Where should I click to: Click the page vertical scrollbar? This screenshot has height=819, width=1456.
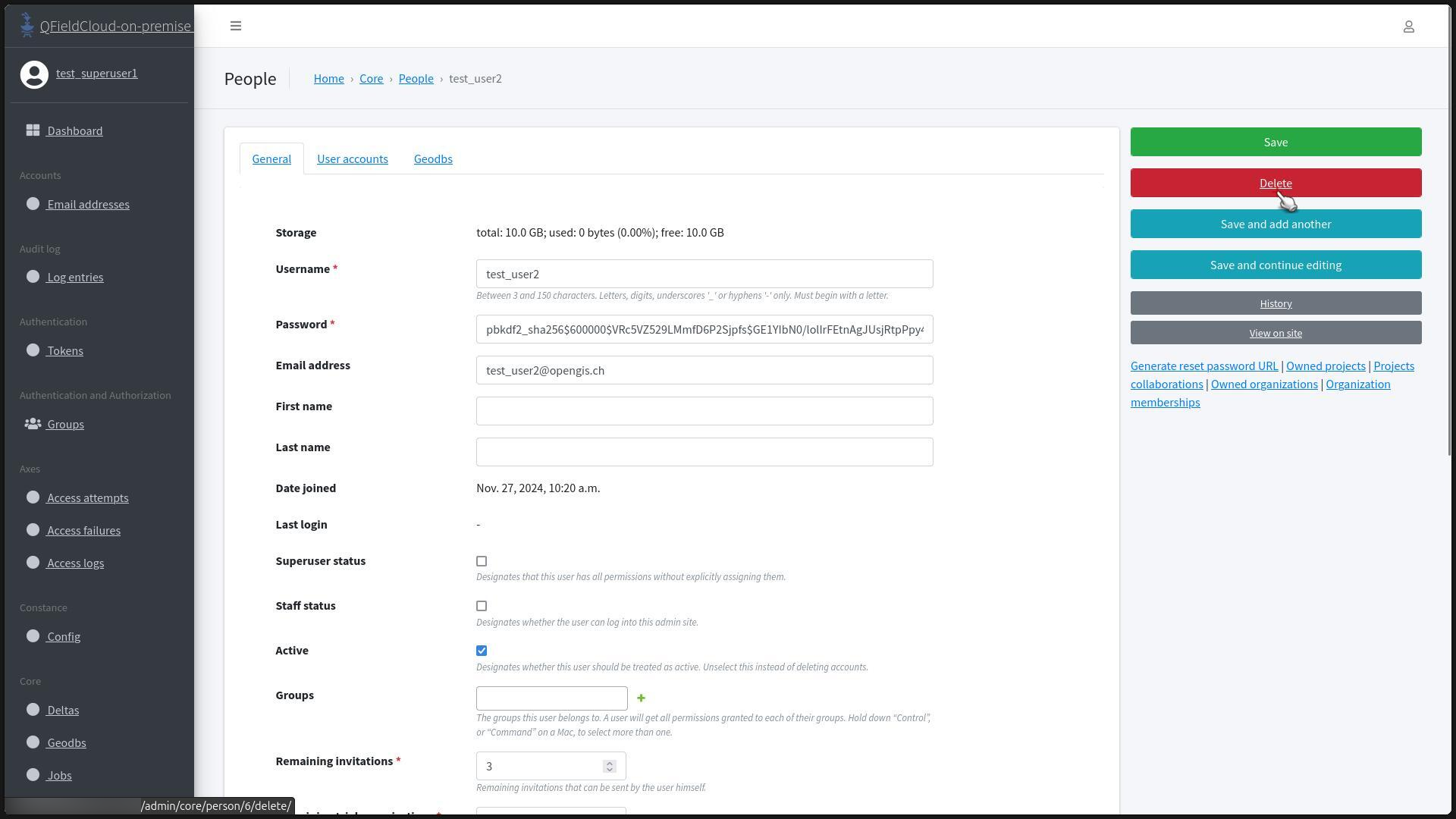pos(1451,227)
